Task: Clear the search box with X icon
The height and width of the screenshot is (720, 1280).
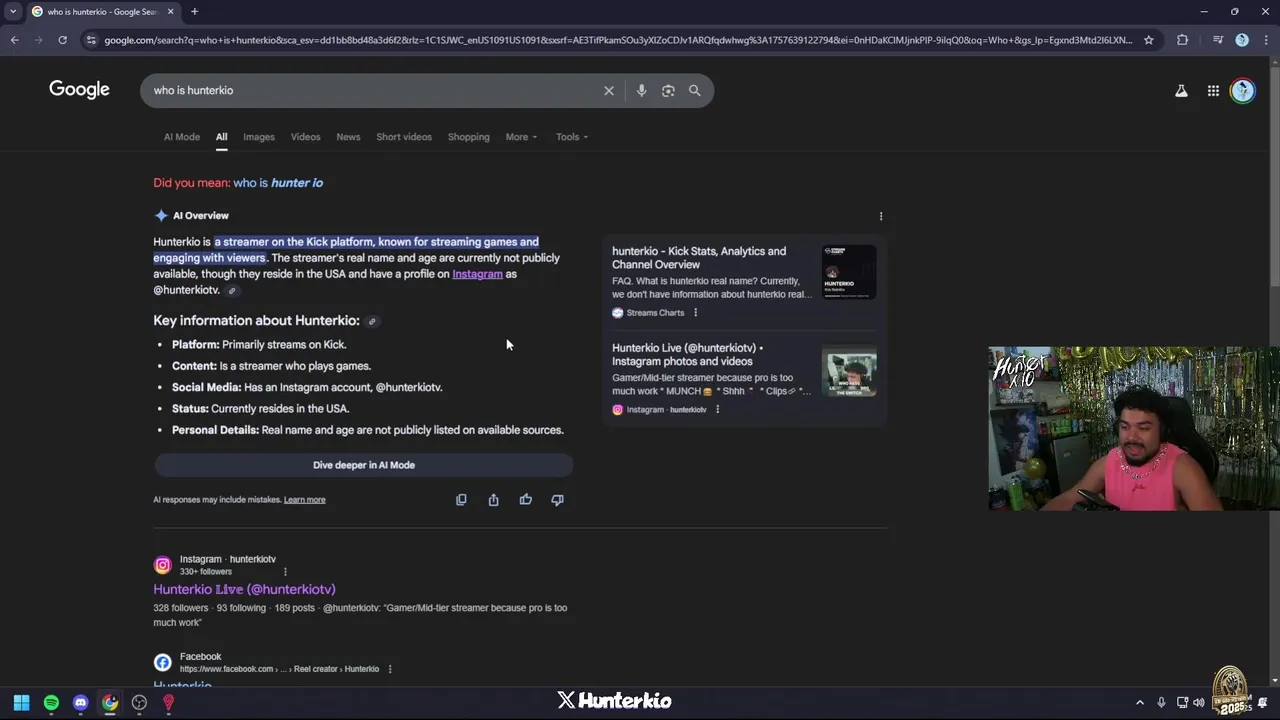Action: click(608, 90)
